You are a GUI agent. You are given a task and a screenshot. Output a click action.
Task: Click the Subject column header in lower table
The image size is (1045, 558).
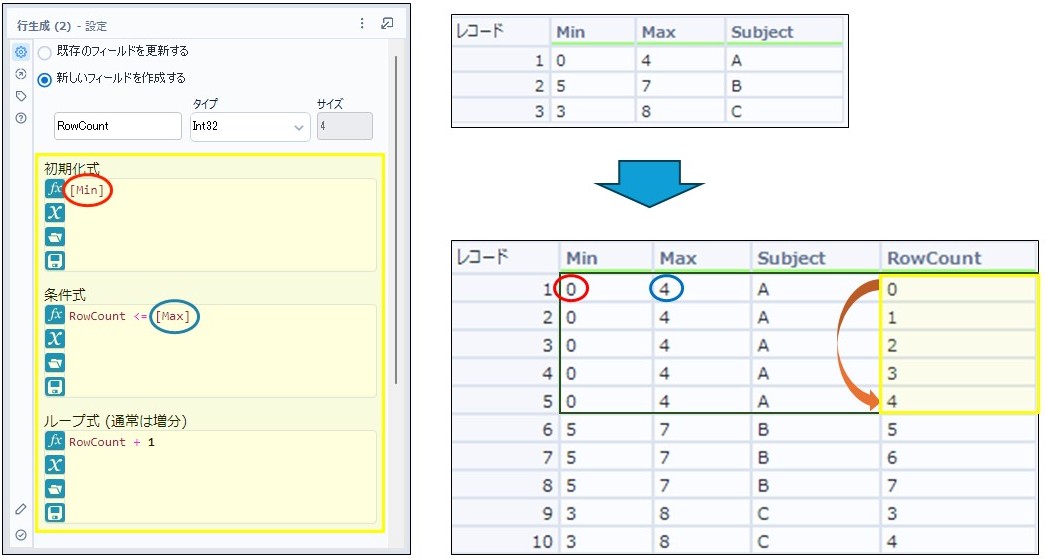[794, 258]
